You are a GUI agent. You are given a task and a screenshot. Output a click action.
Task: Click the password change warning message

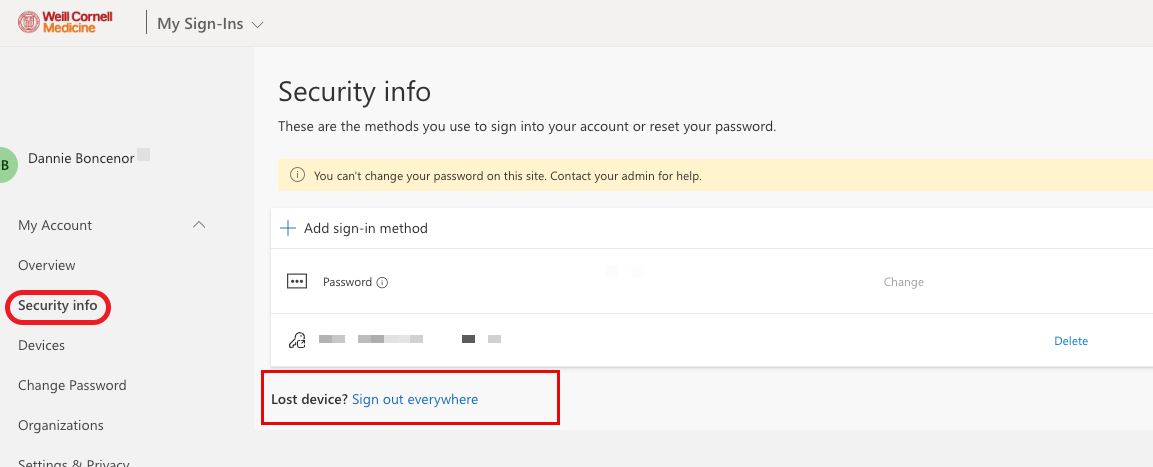tap(507, 176)
